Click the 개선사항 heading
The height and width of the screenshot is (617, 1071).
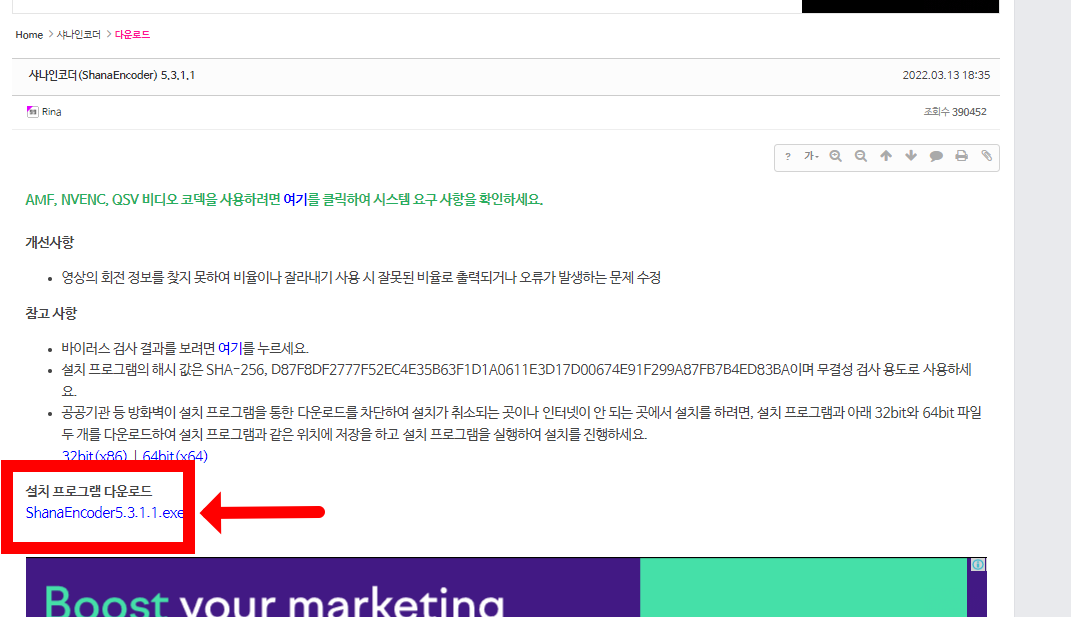click(x=50, y=243)
